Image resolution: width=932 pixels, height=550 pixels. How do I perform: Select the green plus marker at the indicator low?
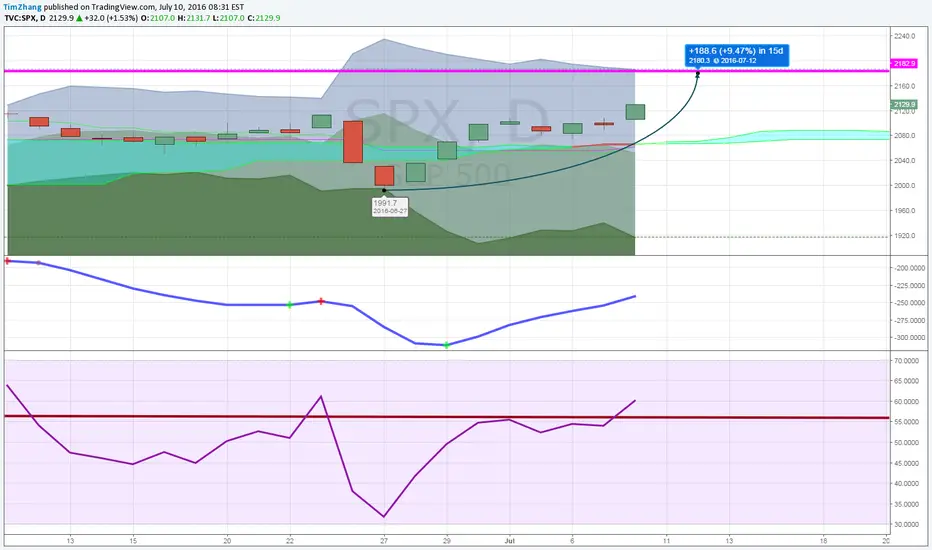pos(447,345)
